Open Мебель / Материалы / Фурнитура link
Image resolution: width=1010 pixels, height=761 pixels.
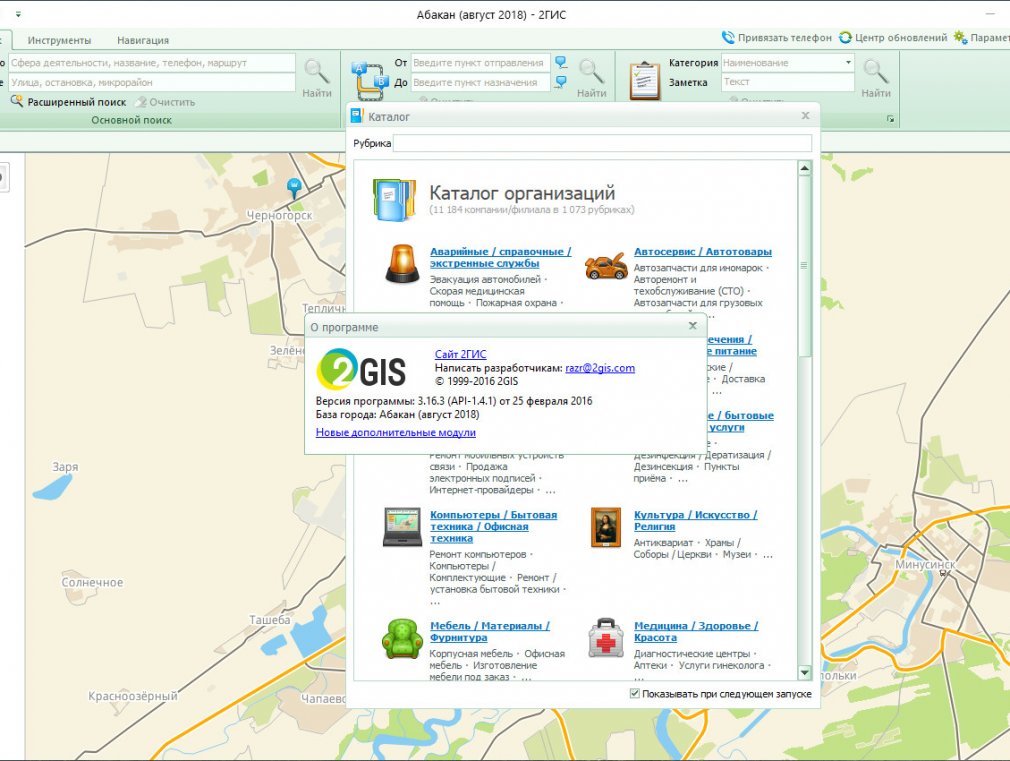[490, 631]
